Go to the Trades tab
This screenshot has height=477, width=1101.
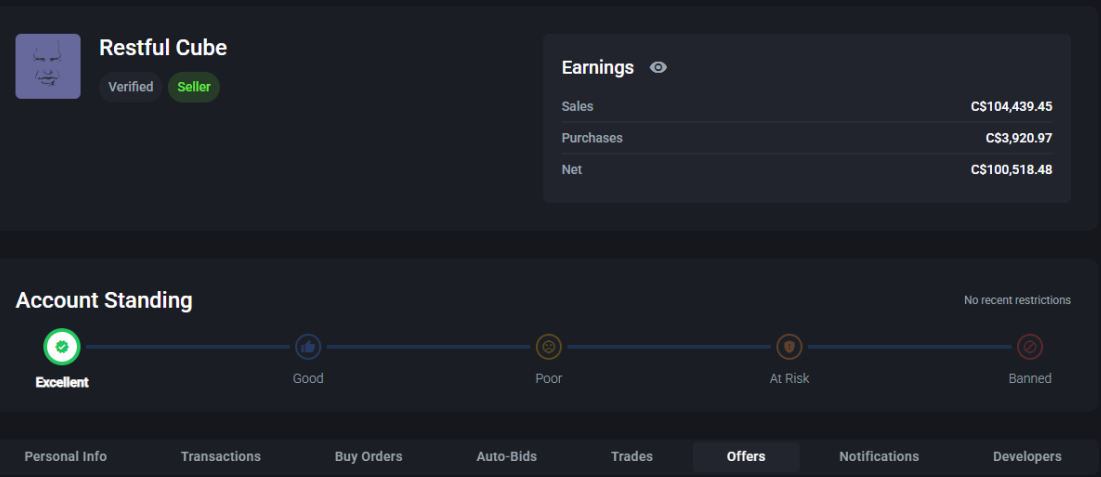tap(632, 457)
